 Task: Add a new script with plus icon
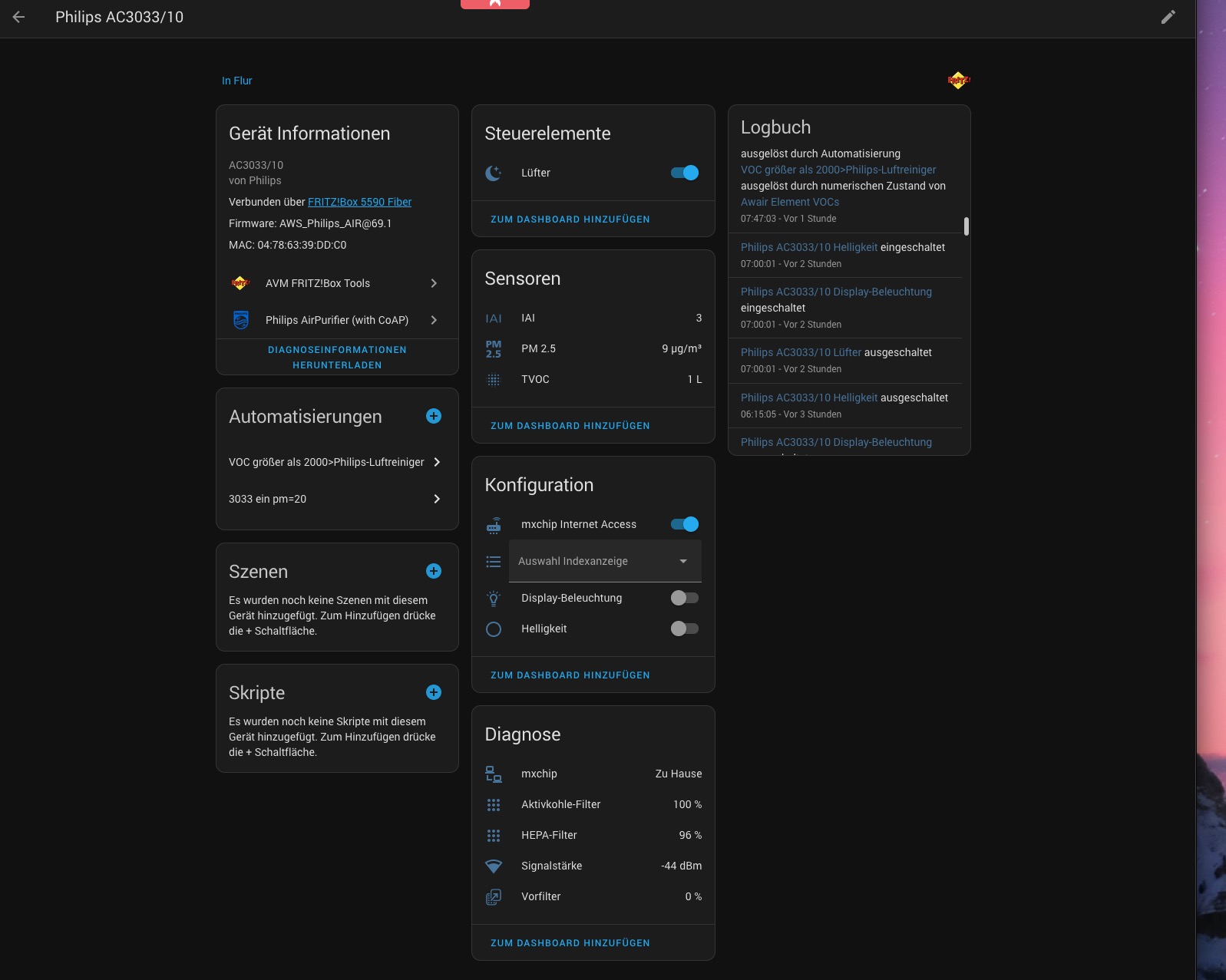[434, 692]
